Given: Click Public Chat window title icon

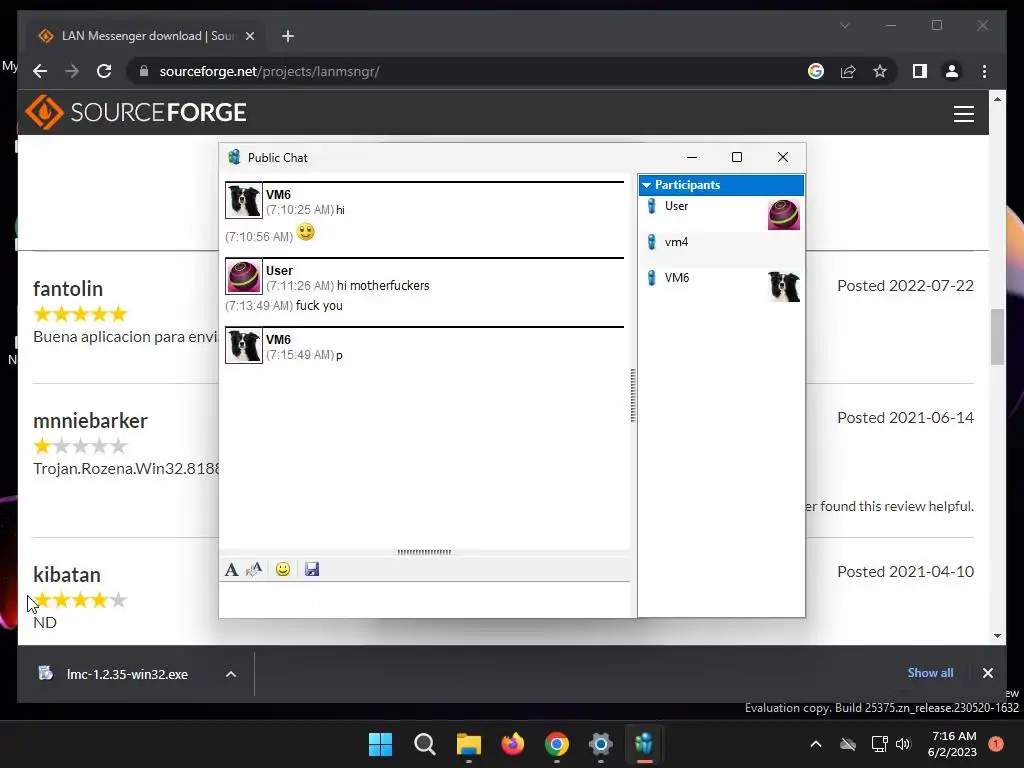Looking at the screenshot, I should (x=234, y=157).
